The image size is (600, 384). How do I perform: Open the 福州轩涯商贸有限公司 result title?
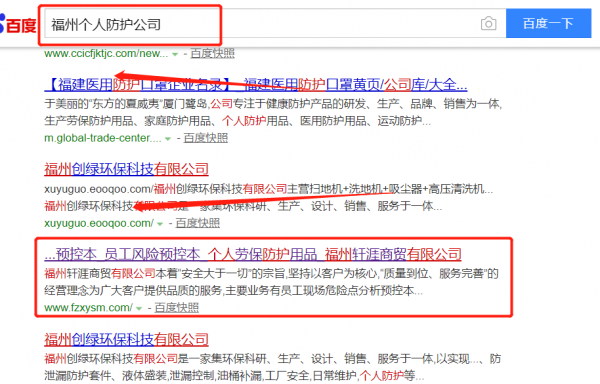point(253,254)
